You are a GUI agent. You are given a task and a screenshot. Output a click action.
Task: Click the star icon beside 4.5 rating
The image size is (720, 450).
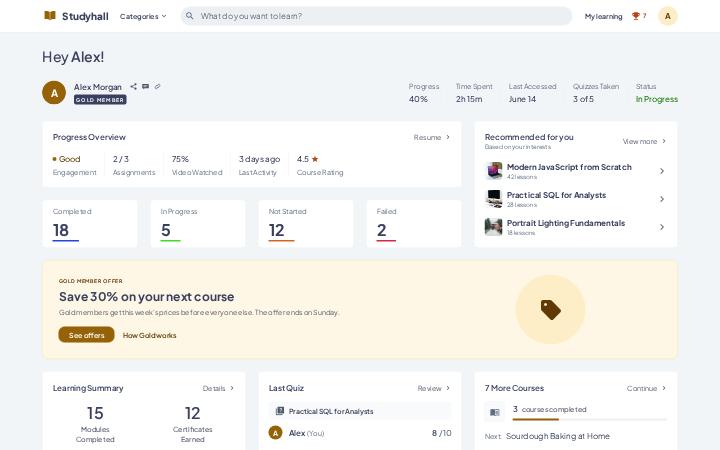315,159
